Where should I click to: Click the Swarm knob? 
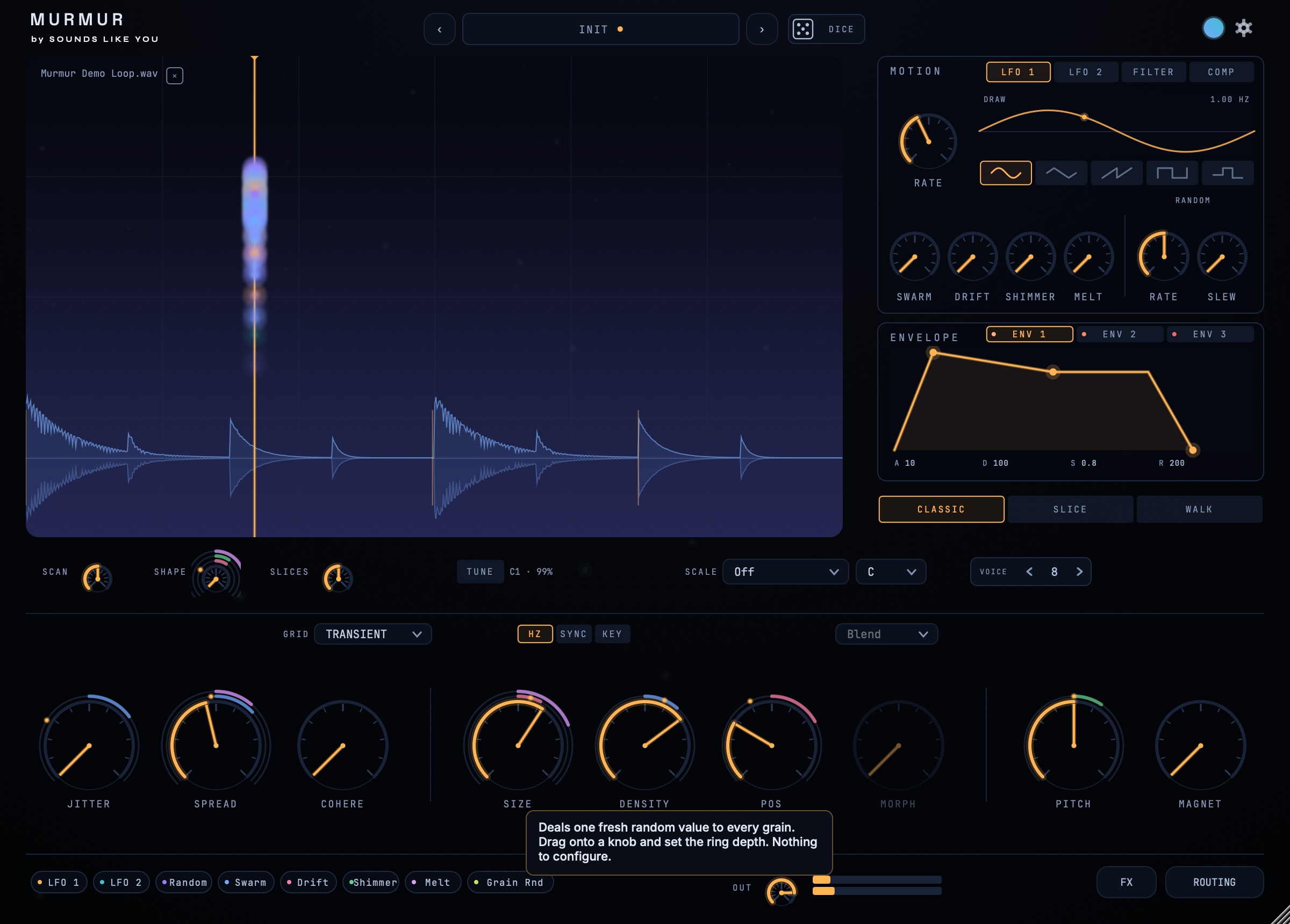coord(914,257)
